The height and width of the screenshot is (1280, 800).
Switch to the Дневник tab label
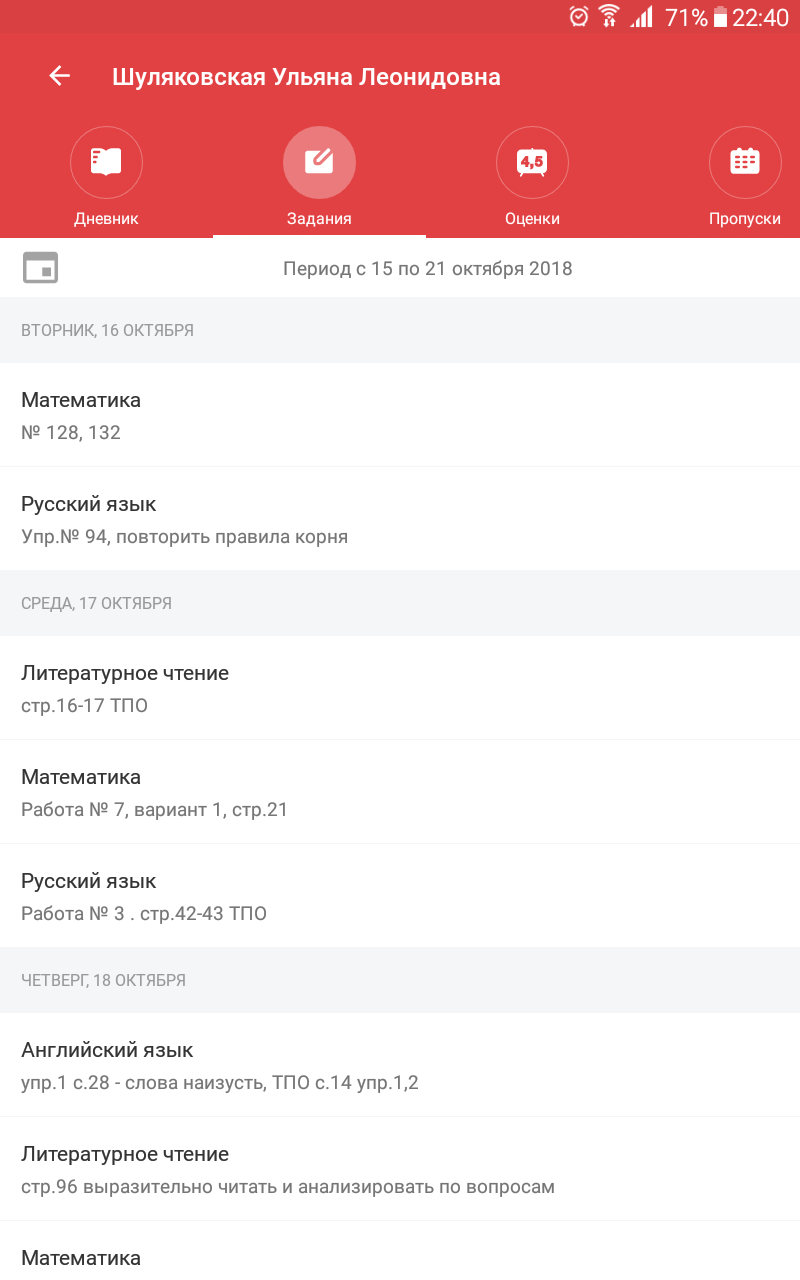tap(106, 219)
